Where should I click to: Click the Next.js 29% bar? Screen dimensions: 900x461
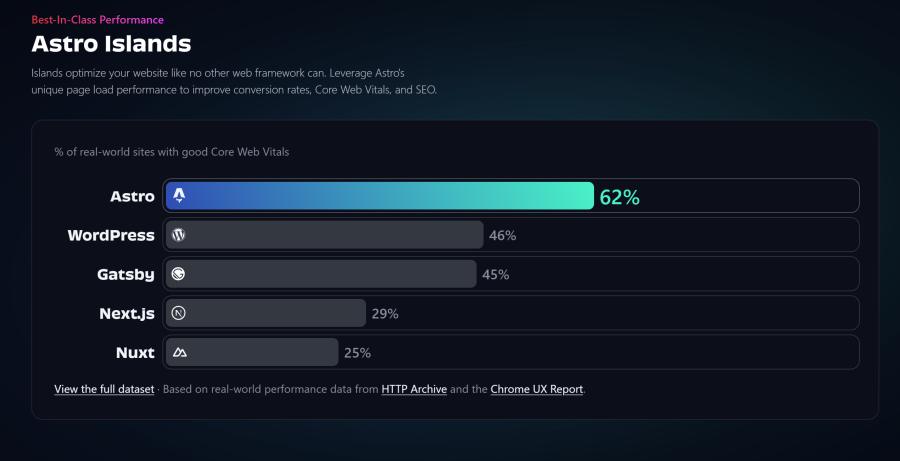coord(266,313)
